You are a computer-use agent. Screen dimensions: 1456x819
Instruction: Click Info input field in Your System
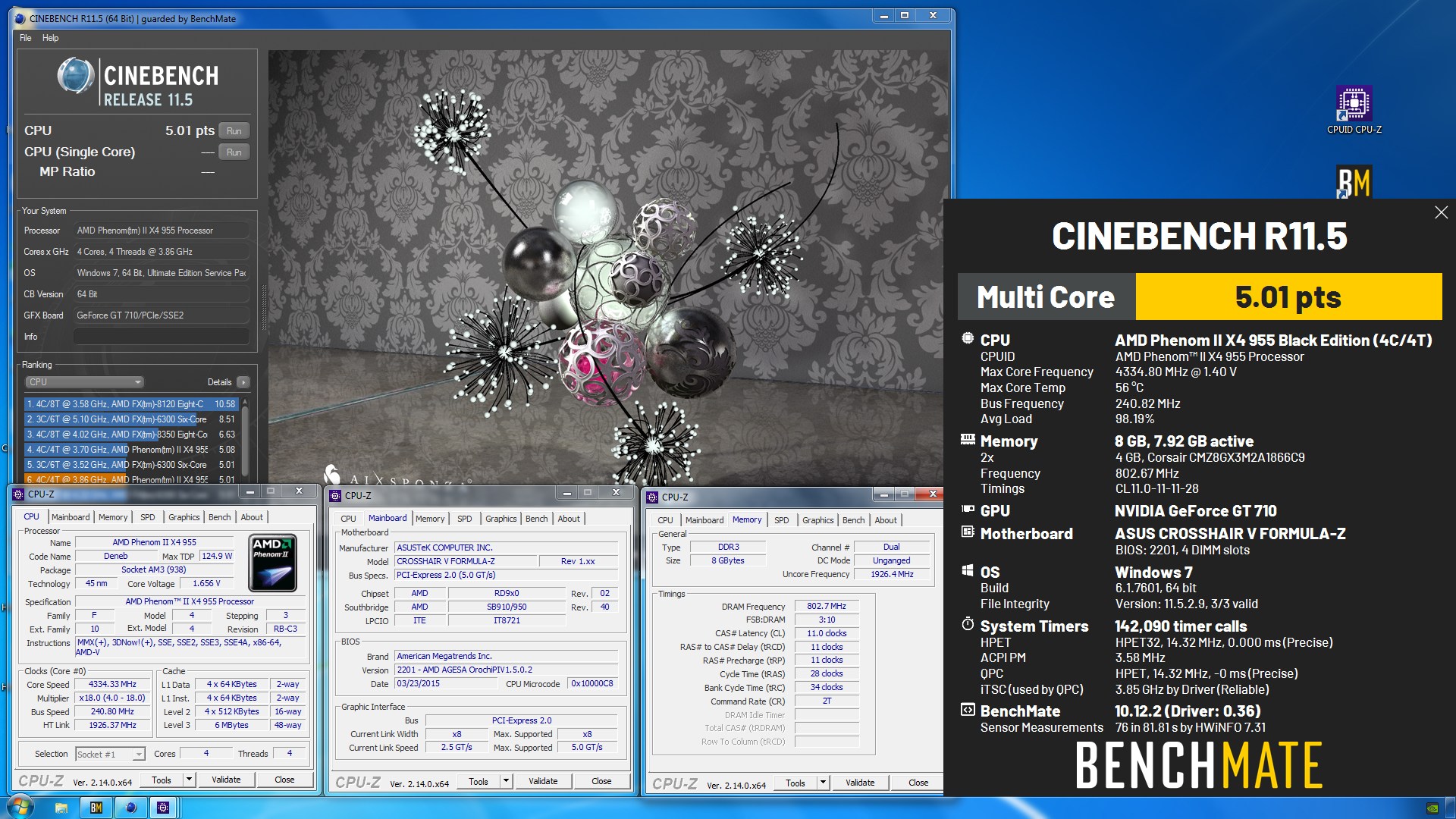point(162,337)
